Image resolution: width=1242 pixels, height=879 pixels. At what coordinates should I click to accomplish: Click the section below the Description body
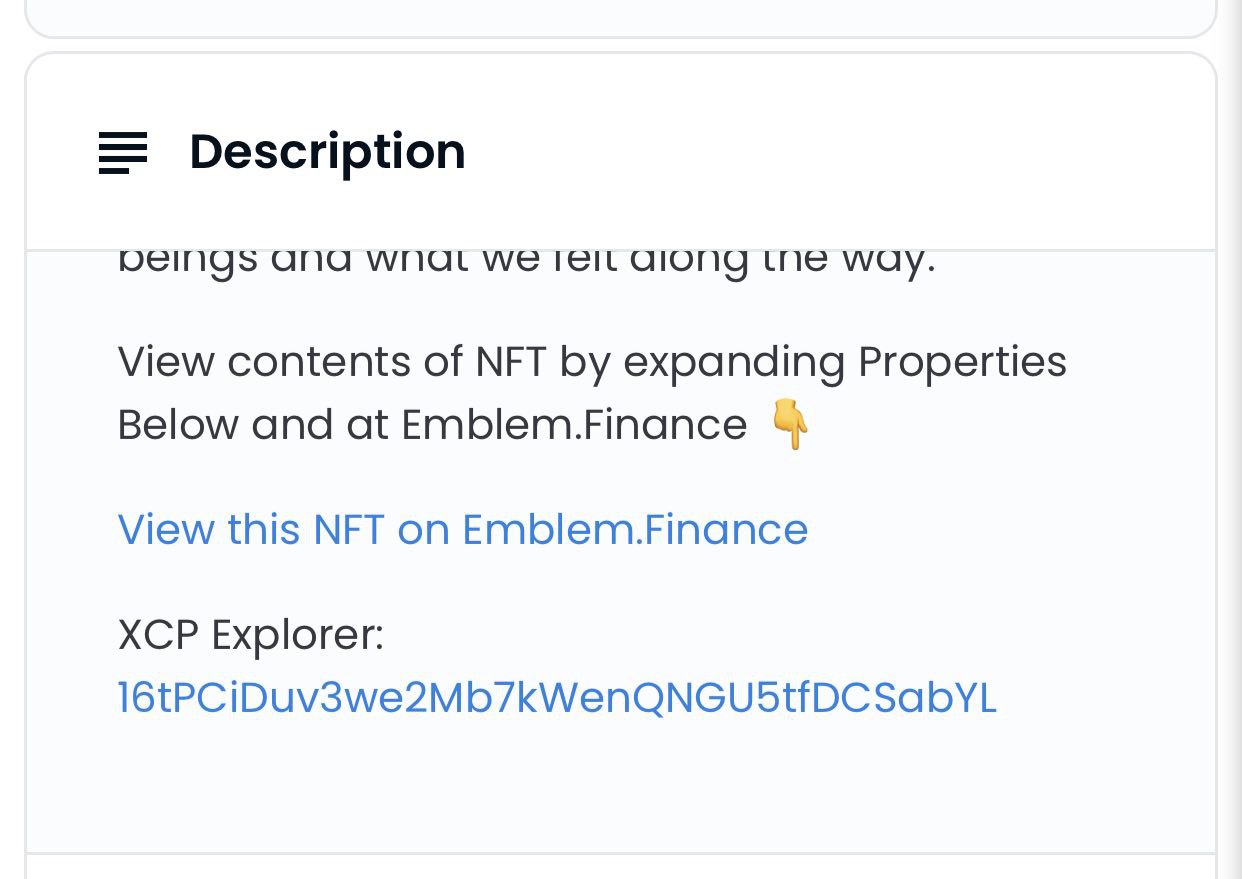tap(620, 868)
